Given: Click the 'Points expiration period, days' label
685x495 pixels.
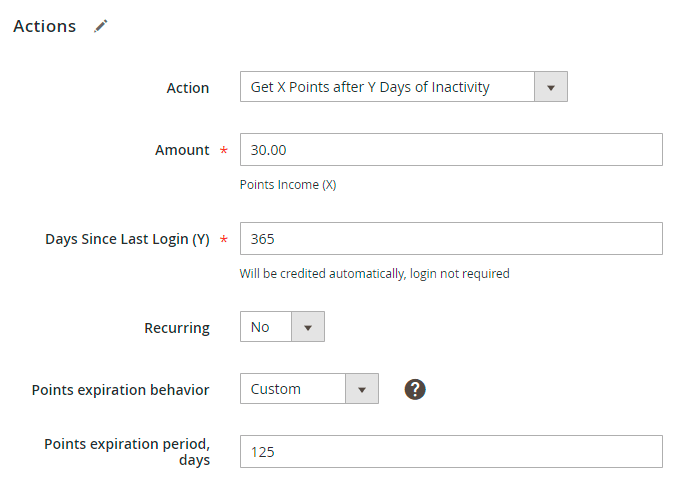Looking at the screenshot, I should pos(127,452).
